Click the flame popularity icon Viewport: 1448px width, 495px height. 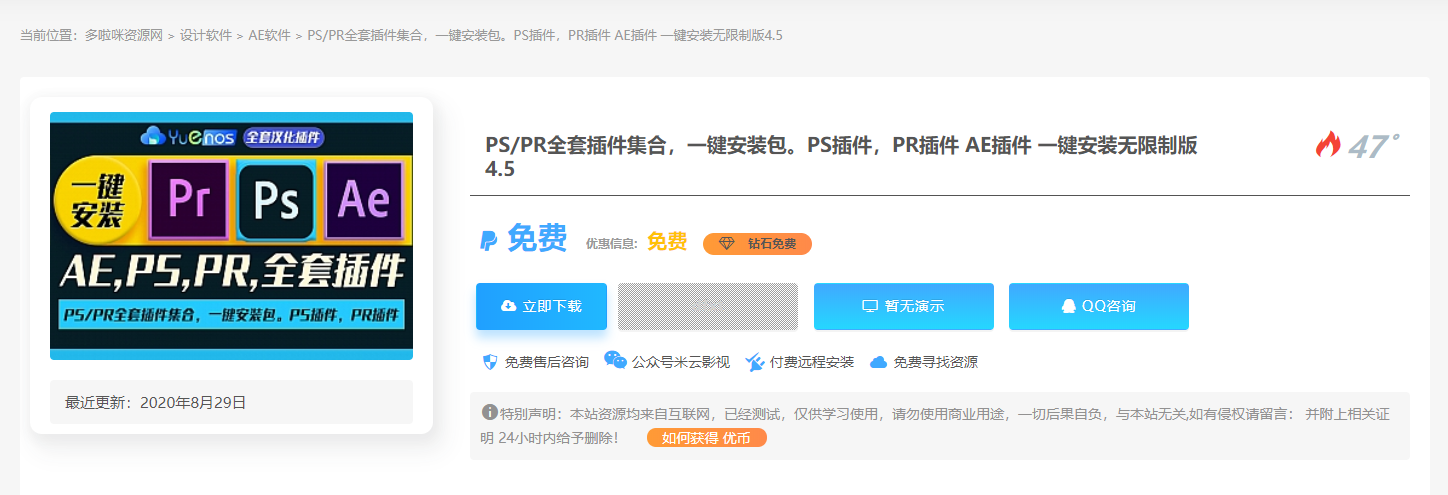(1328, 145)
